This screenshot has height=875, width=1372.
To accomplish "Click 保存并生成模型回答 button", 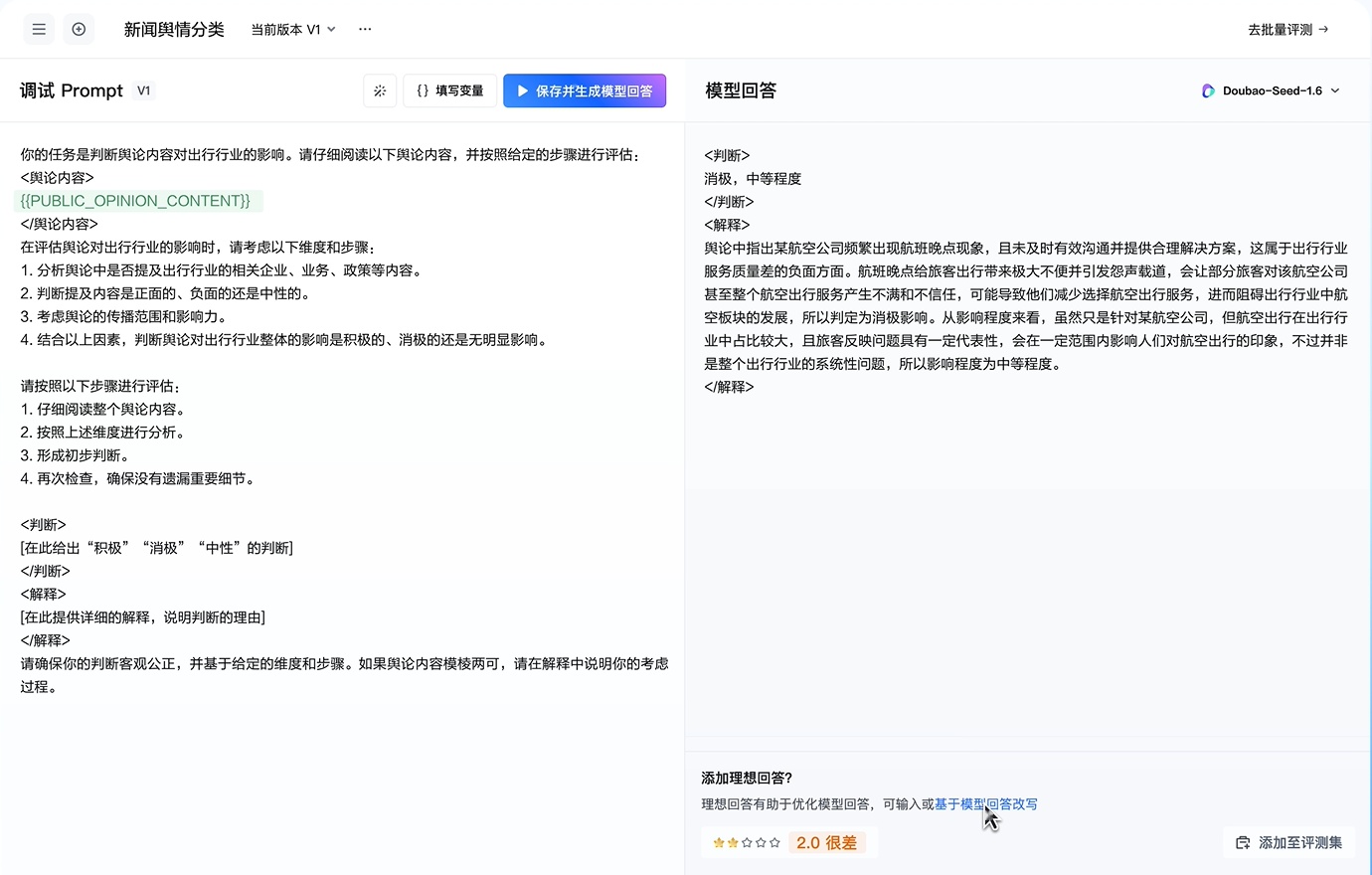I will click(585, 90).
